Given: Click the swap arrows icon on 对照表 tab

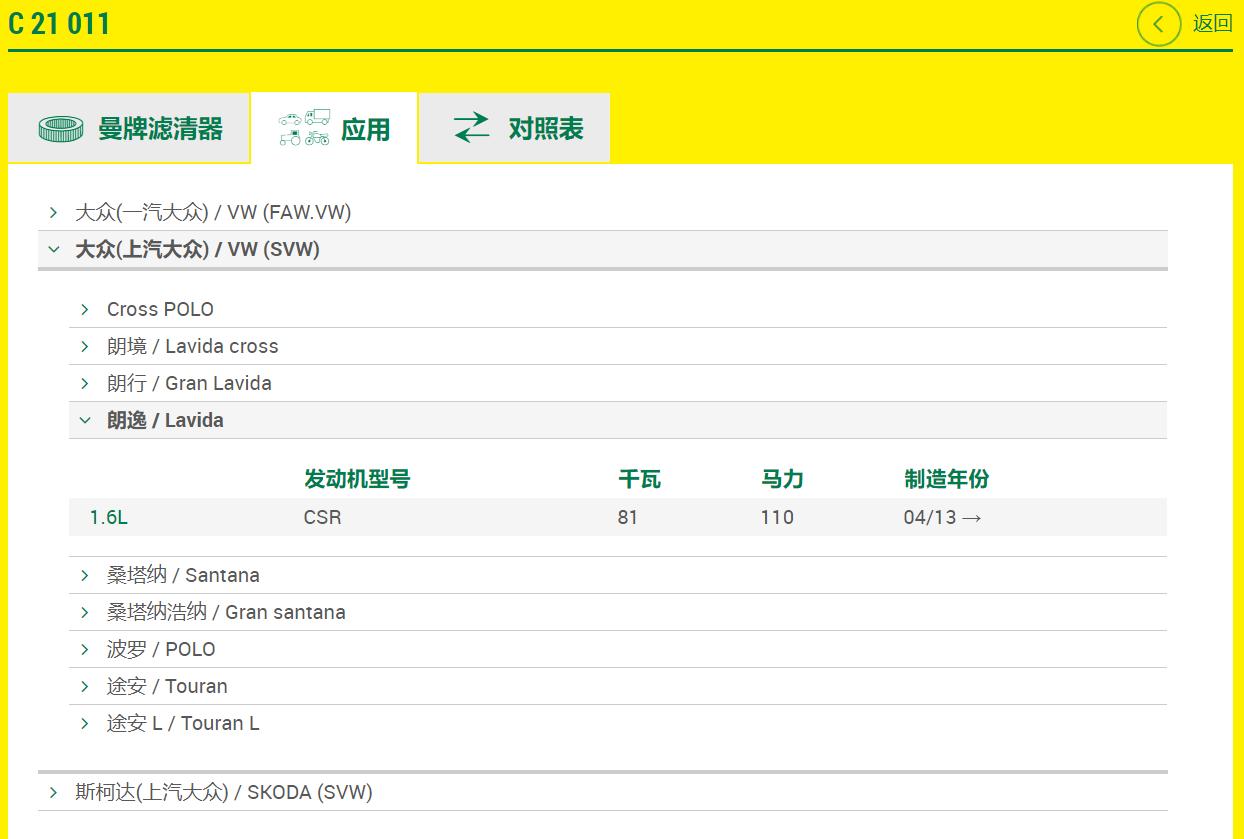Looking at the screenshot, I should pyautogui.click(x=471, y=128).
